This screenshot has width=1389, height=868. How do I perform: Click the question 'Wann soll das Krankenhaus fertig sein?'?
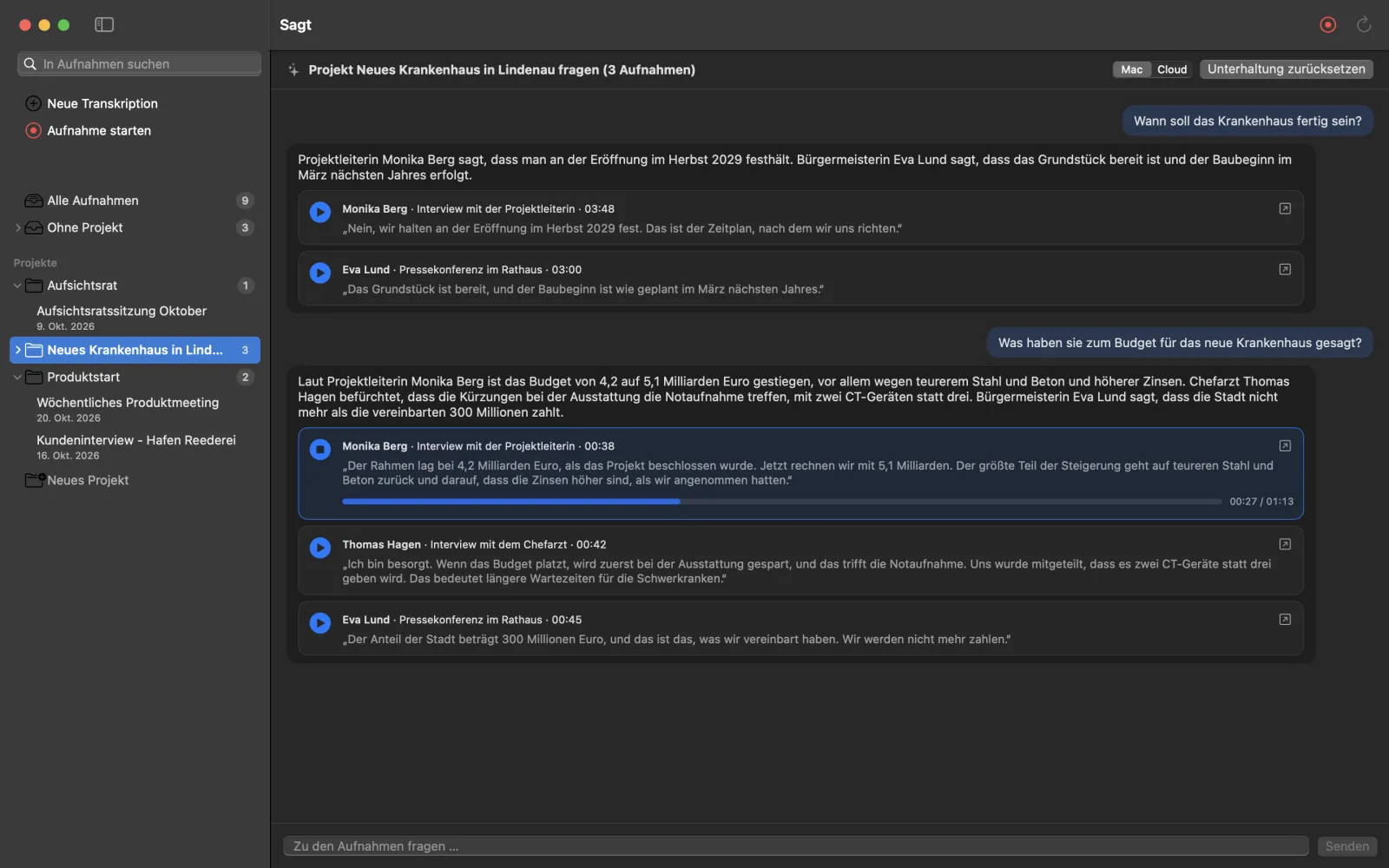(1247, 122)
